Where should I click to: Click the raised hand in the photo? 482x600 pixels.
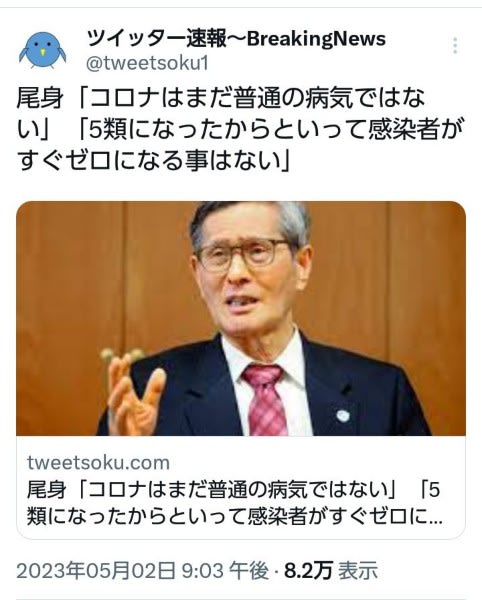tap(133, 392)
